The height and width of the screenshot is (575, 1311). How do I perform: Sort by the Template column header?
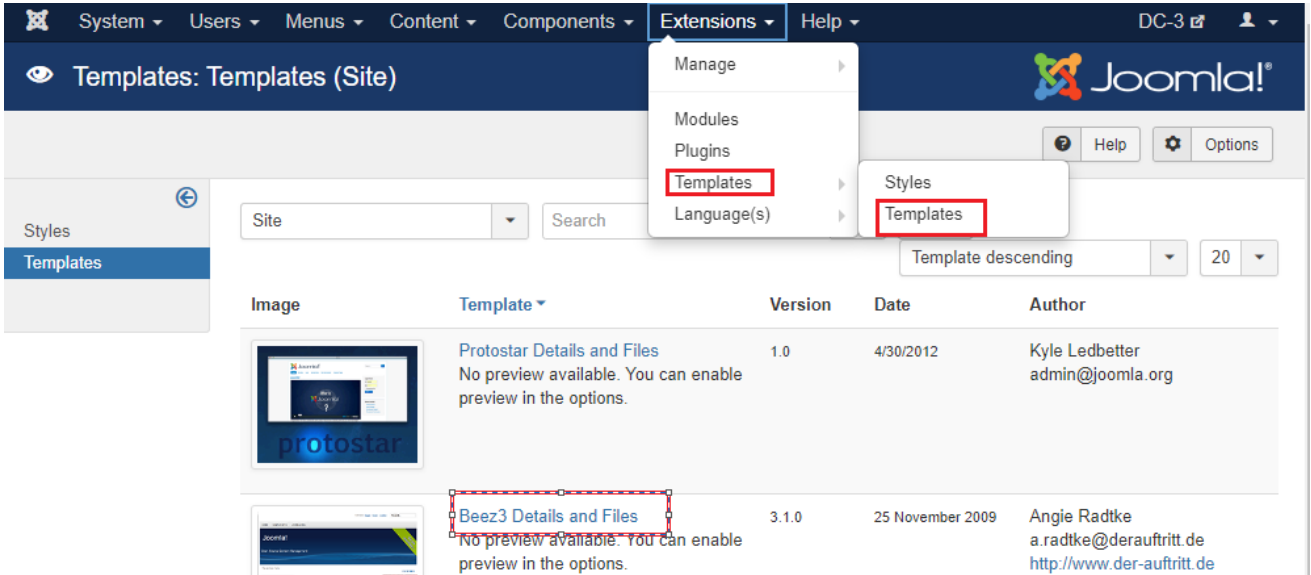tap(502, 305)
